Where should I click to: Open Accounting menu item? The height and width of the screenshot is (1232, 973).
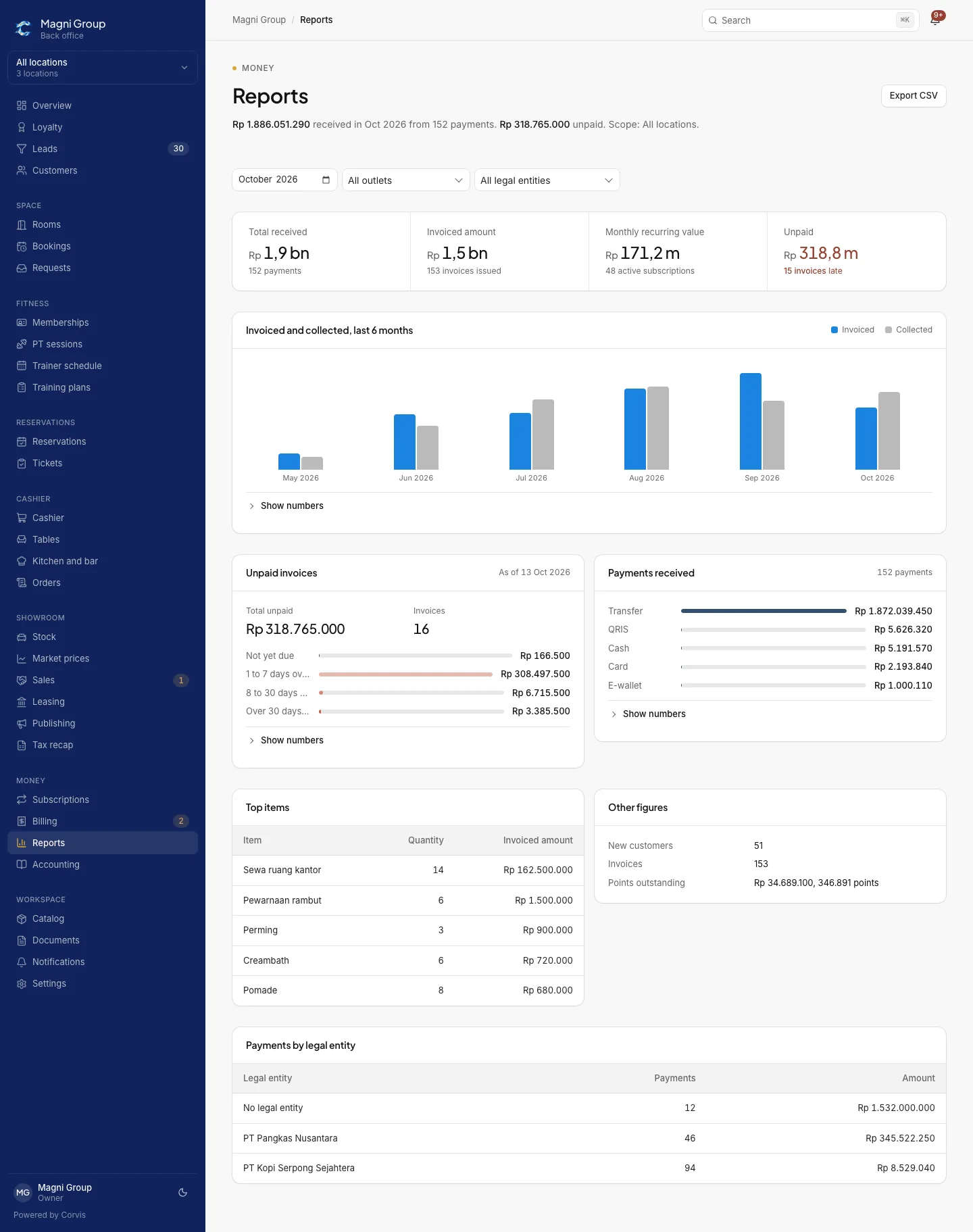pyautogui.click(x=103, y=864)
